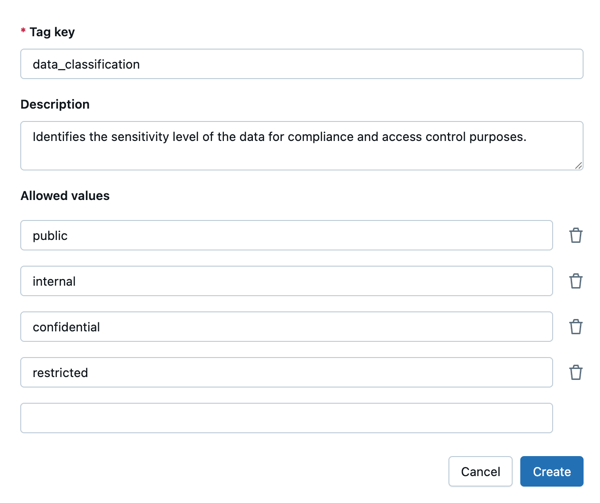The height and width of the screenshot is (503, 600).
Task: Click the Description box resize handle
Action: tap(578, 165)
